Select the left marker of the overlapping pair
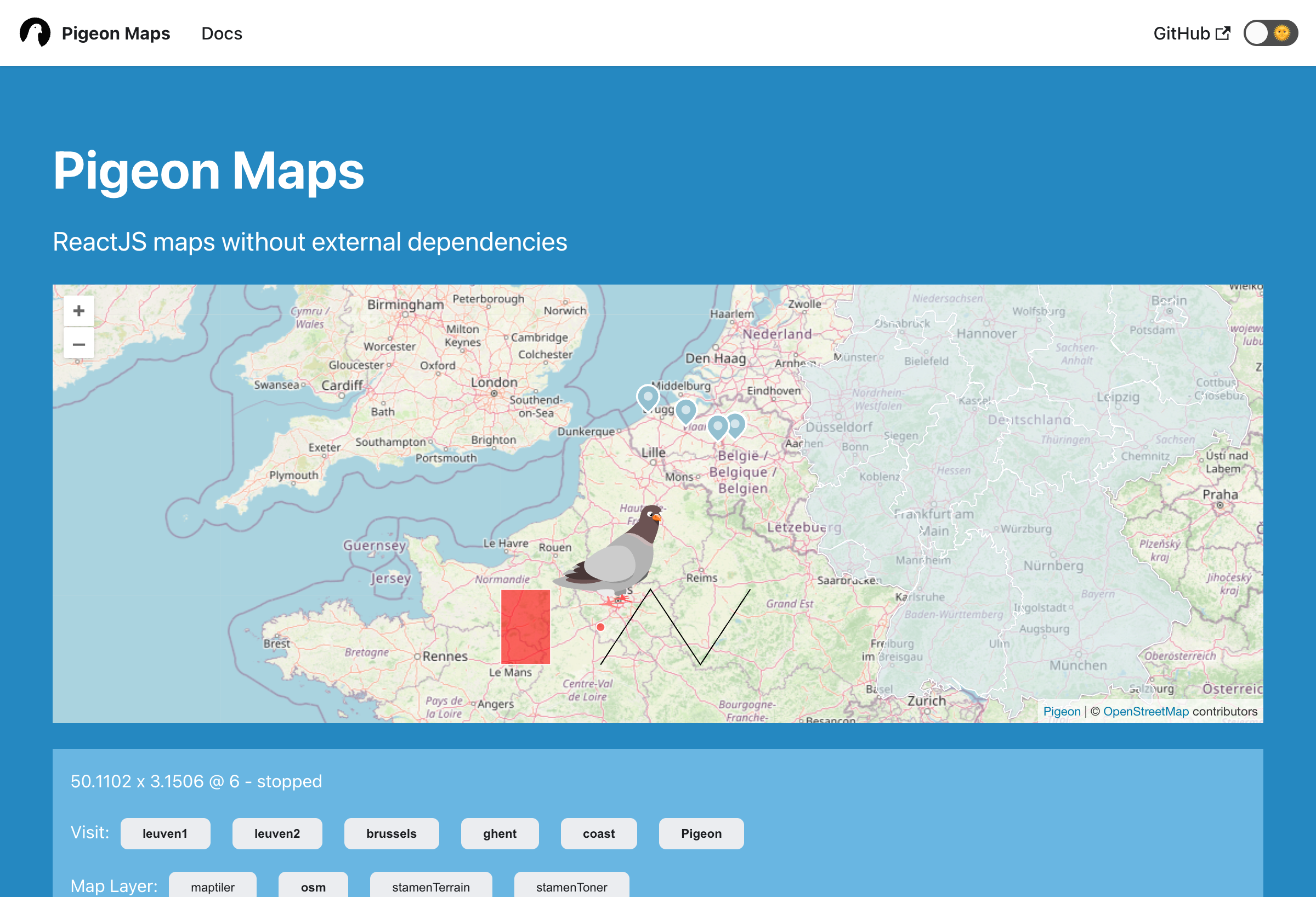The image size is (1316, 897). [717, 428]
